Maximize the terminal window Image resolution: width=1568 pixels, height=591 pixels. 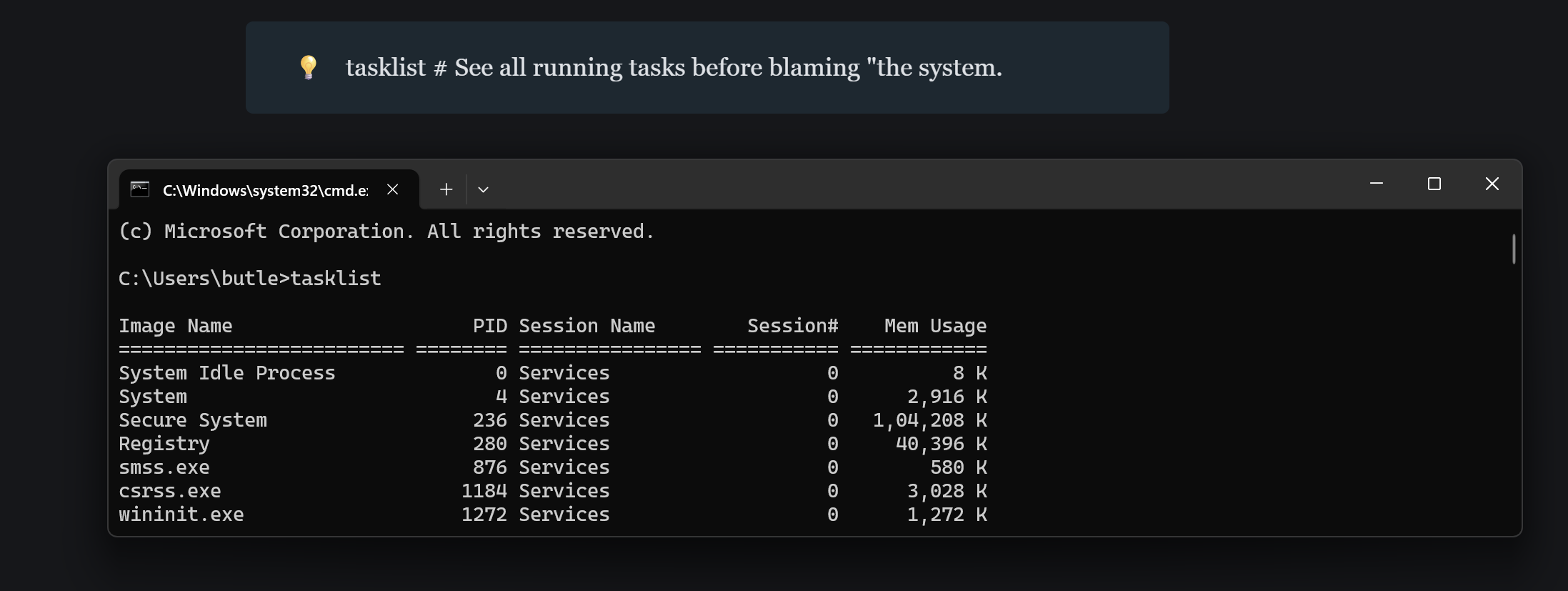coord(1434,184)
